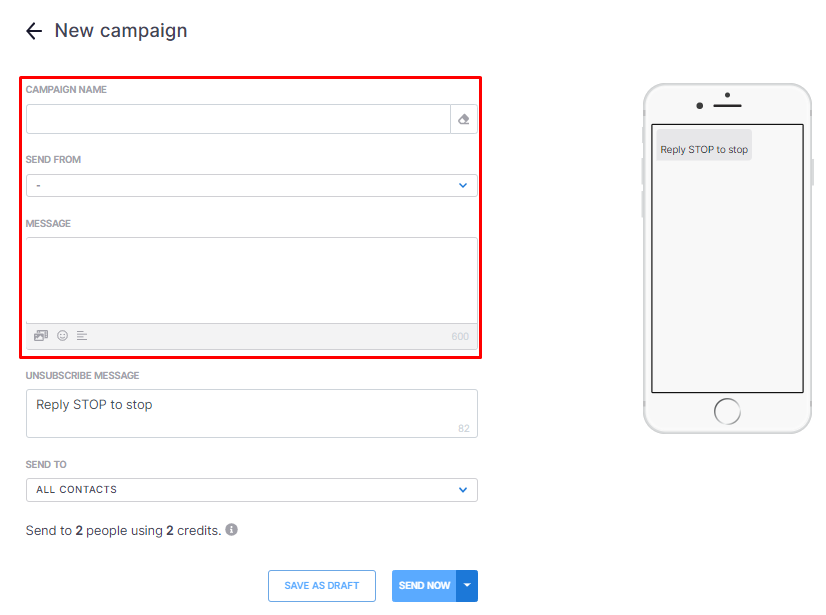
Task: Focus the Campaign Name input field
Action: point(238,119)
